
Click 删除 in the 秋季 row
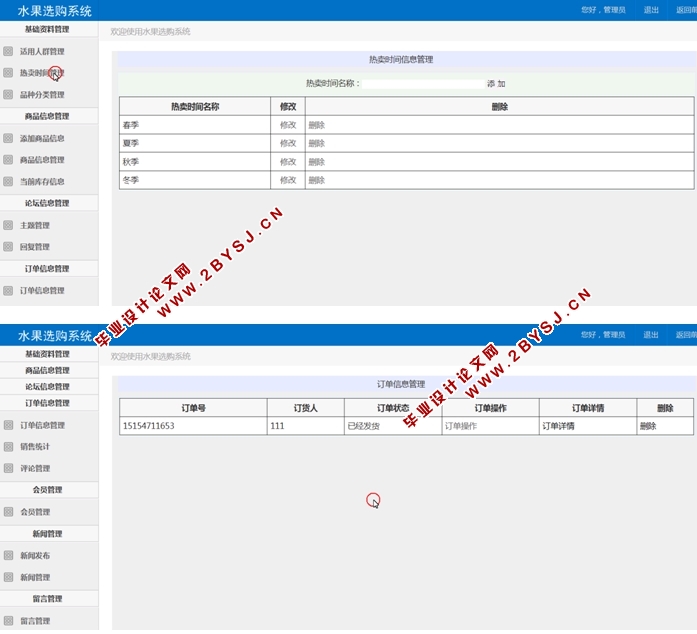(316, 162)
